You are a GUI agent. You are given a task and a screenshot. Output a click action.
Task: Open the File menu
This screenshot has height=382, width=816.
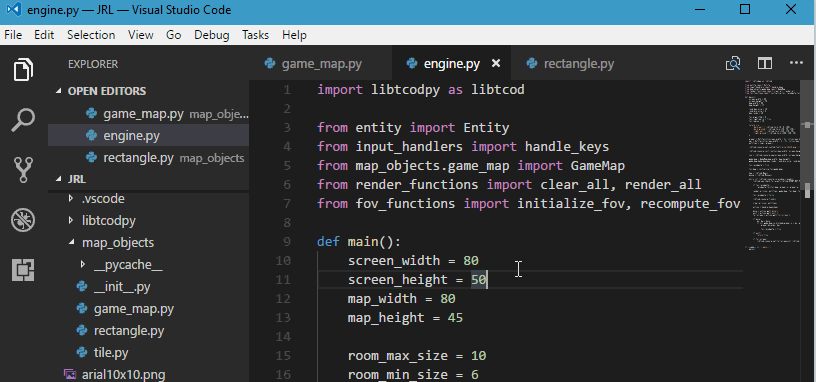13,35
